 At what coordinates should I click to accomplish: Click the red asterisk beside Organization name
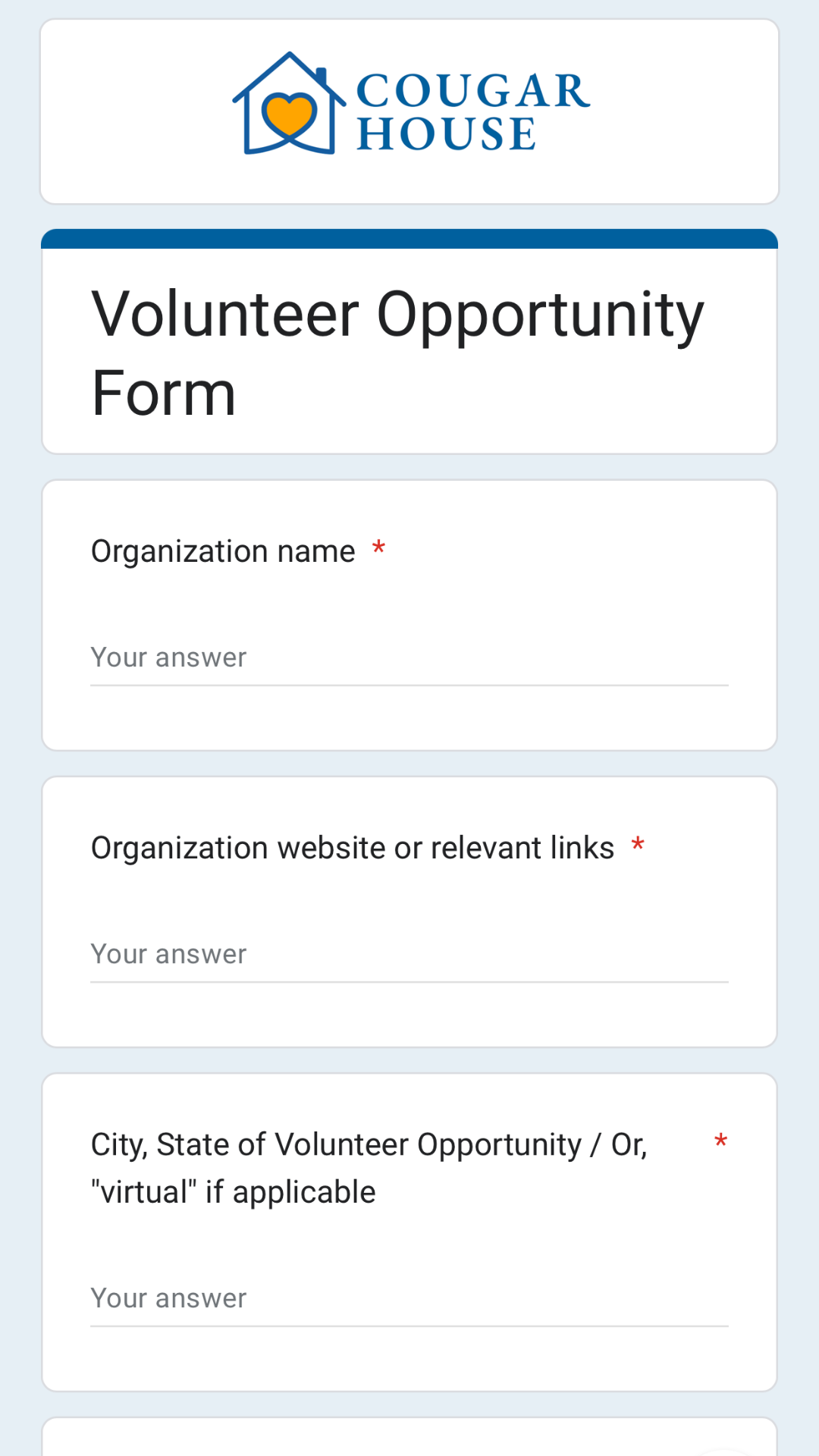(378, 548)
